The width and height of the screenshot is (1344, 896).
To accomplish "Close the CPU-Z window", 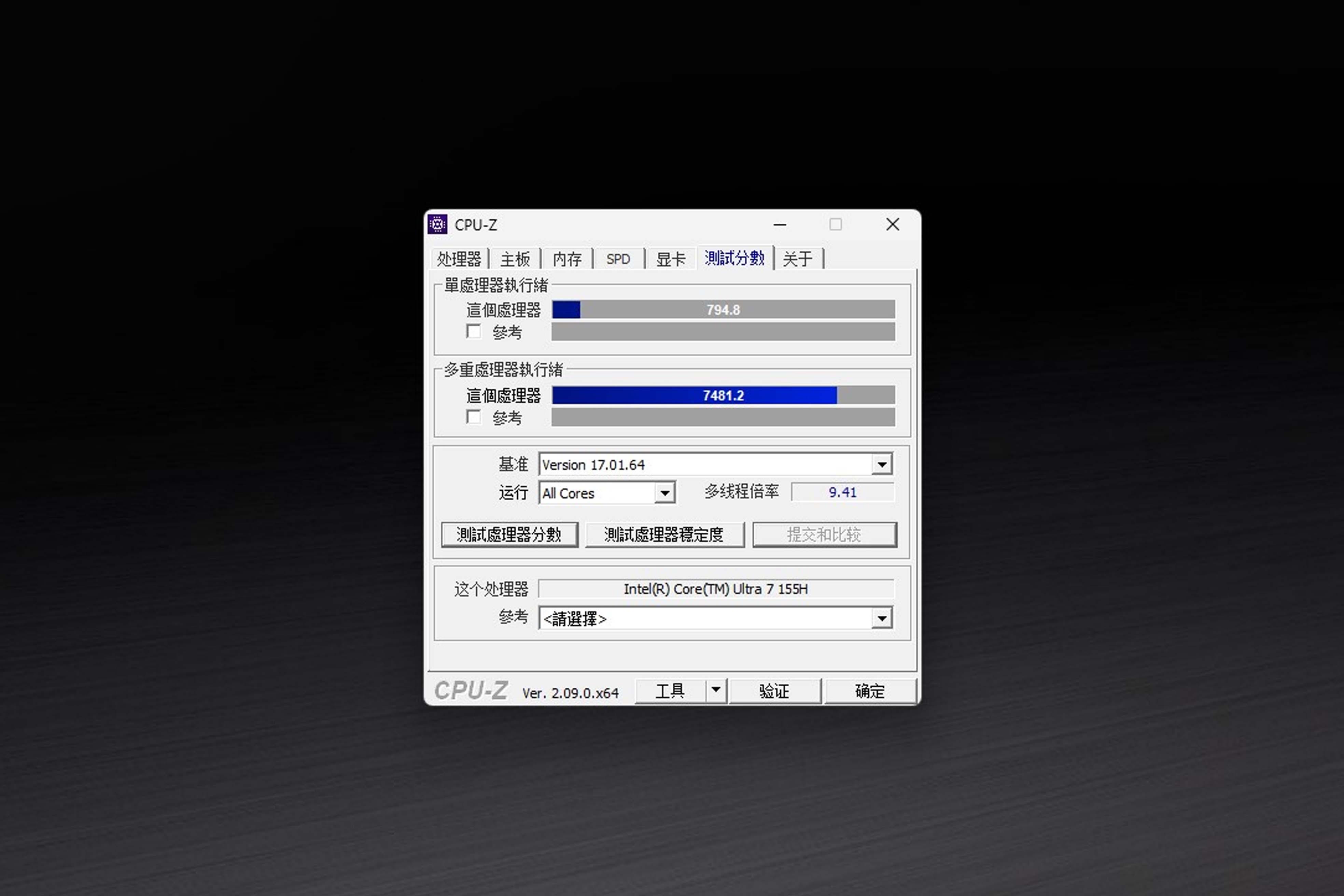I will [x=893, y=225].
